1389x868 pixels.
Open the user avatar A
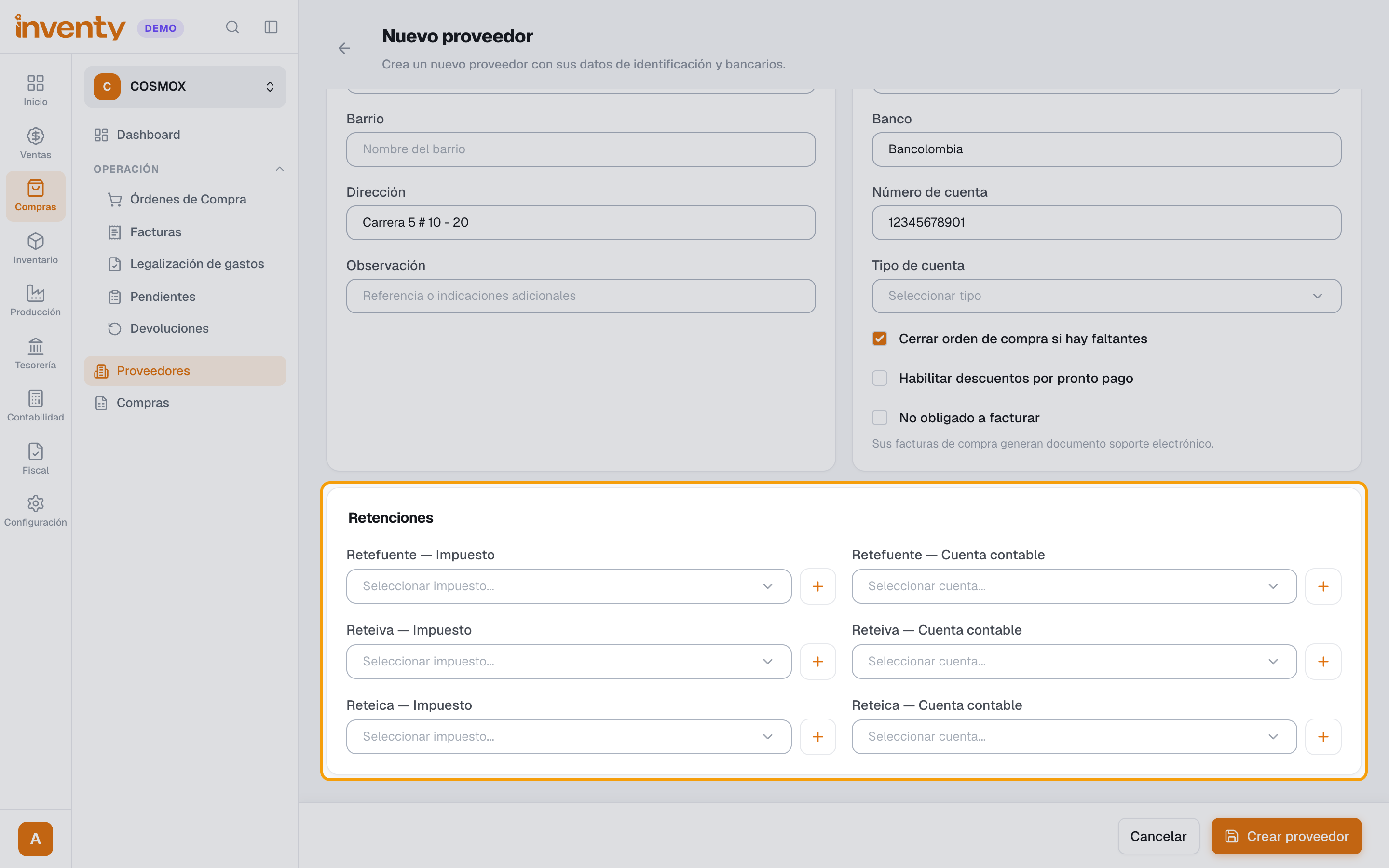coord(36,839)
